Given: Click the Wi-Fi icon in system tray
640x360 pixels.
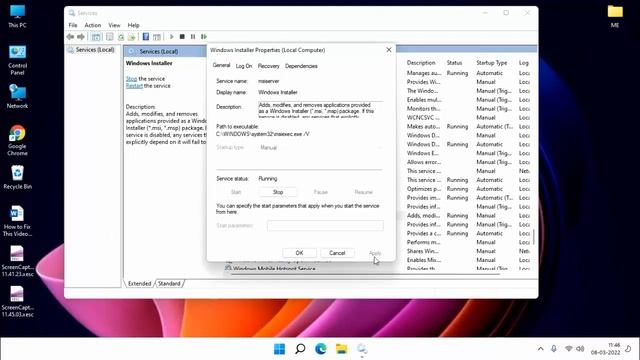Looking at the screenshot, I should pos(568,349).
